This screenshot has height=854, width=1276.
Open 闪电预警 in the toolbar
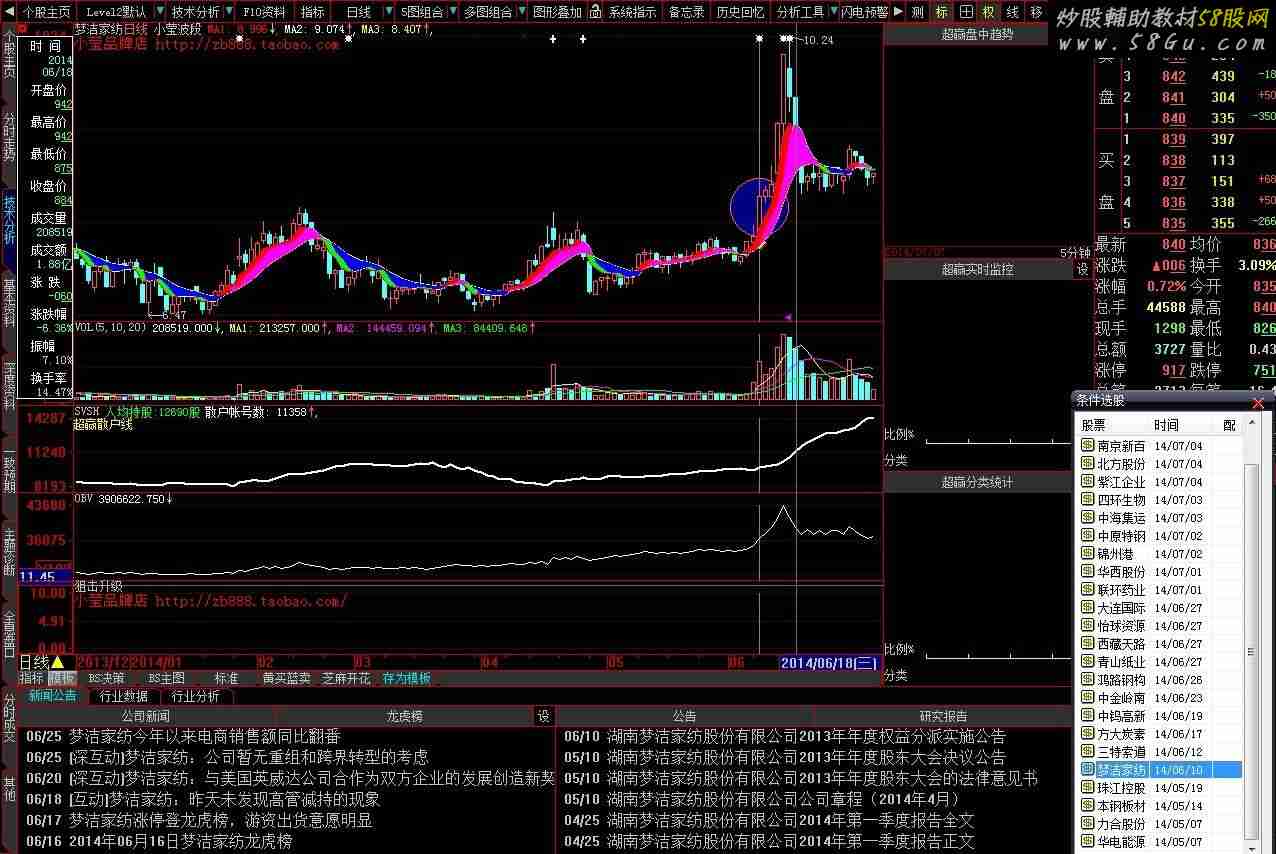(x=864, y=12)
